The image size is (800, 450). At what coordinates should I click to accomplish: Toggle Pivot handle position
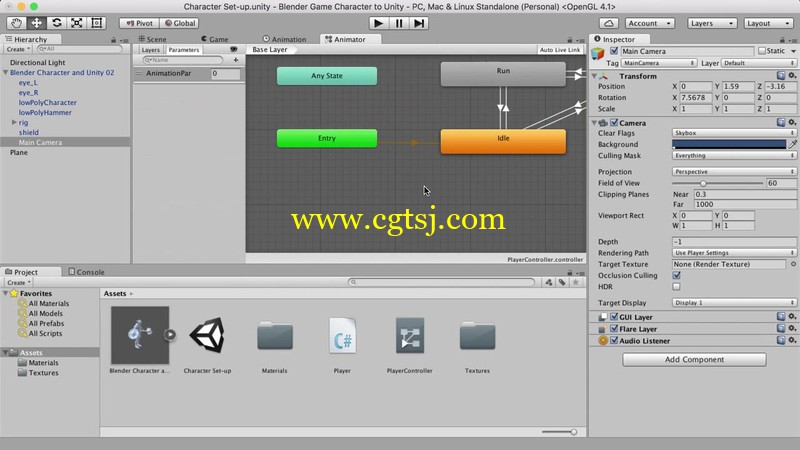pos(139,23)
